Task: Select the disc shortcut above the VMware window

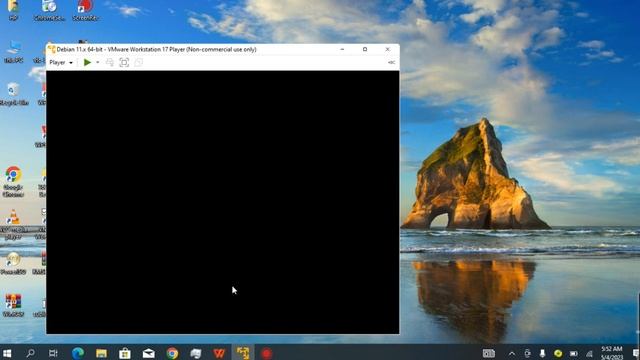Action: tap(49, 11)
